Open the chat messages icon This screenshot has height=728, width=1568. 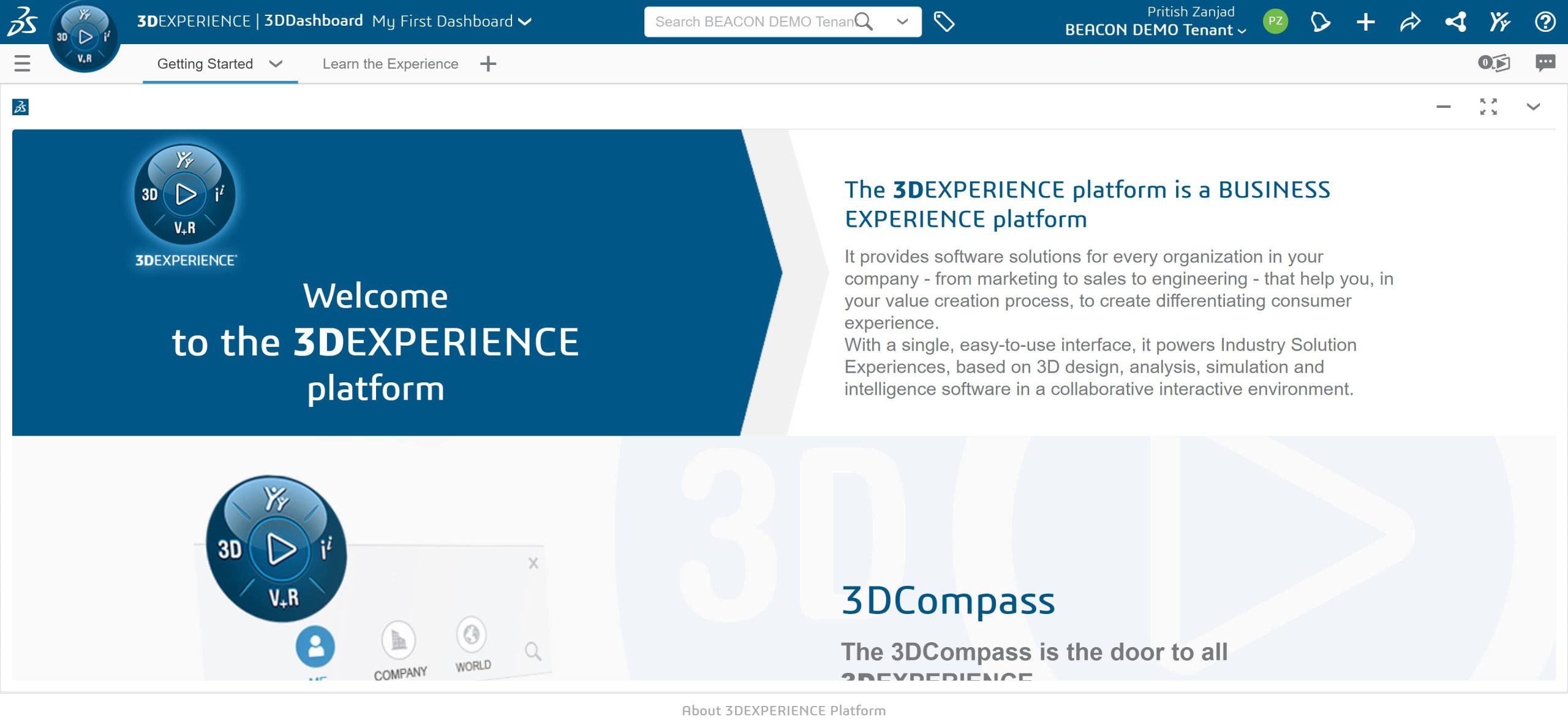pos(1545,63)
